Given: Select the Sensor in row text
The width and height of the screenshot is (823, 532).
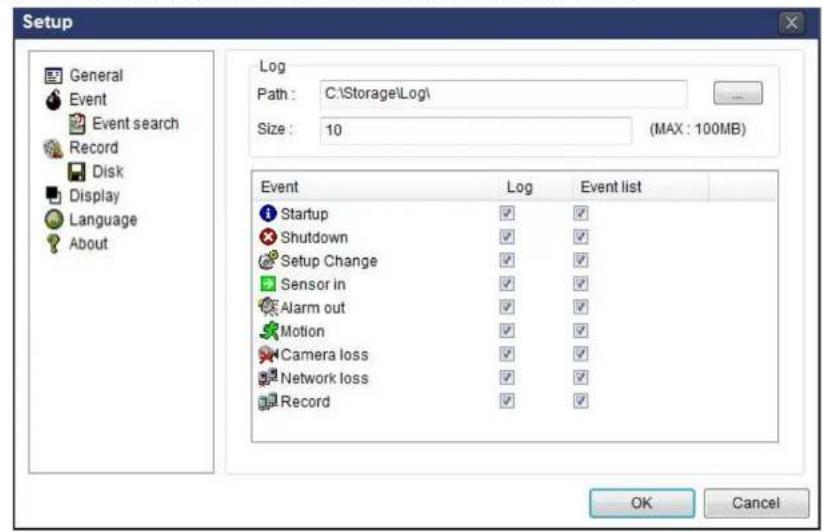Looking at the screenshot, I should 313,284.
